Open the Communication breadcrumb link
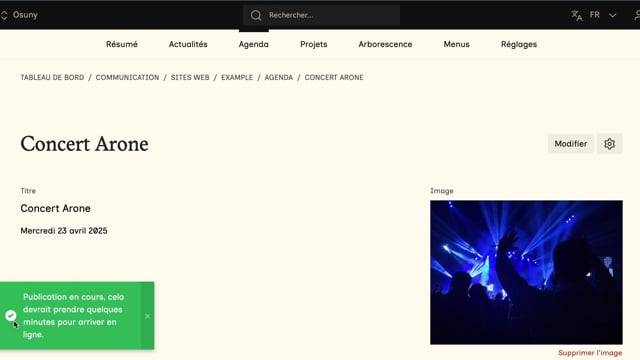This screenshot has height=360, width=640. 127,78
